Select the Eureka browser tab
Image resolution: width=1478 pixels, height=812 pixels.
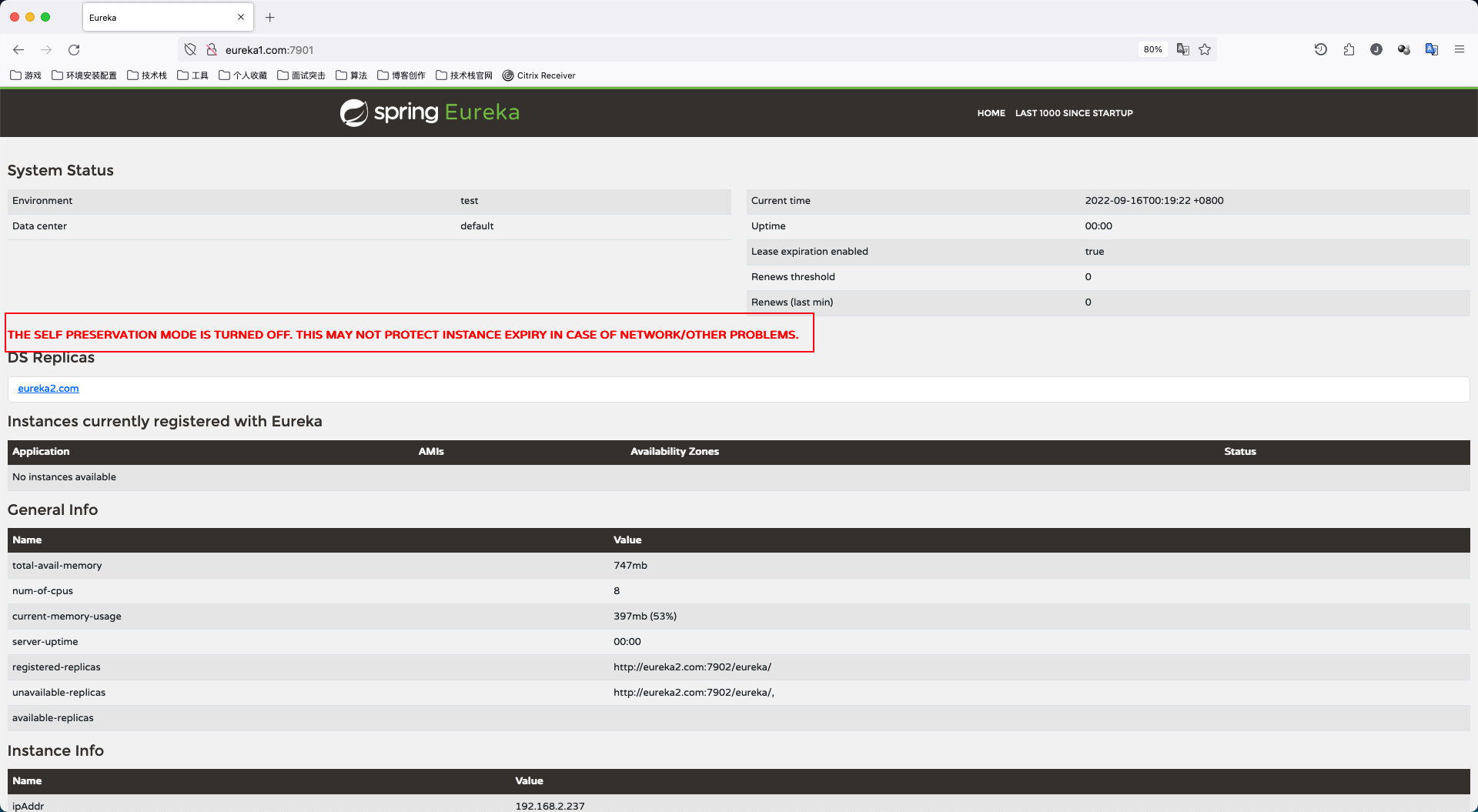point(166,17)
